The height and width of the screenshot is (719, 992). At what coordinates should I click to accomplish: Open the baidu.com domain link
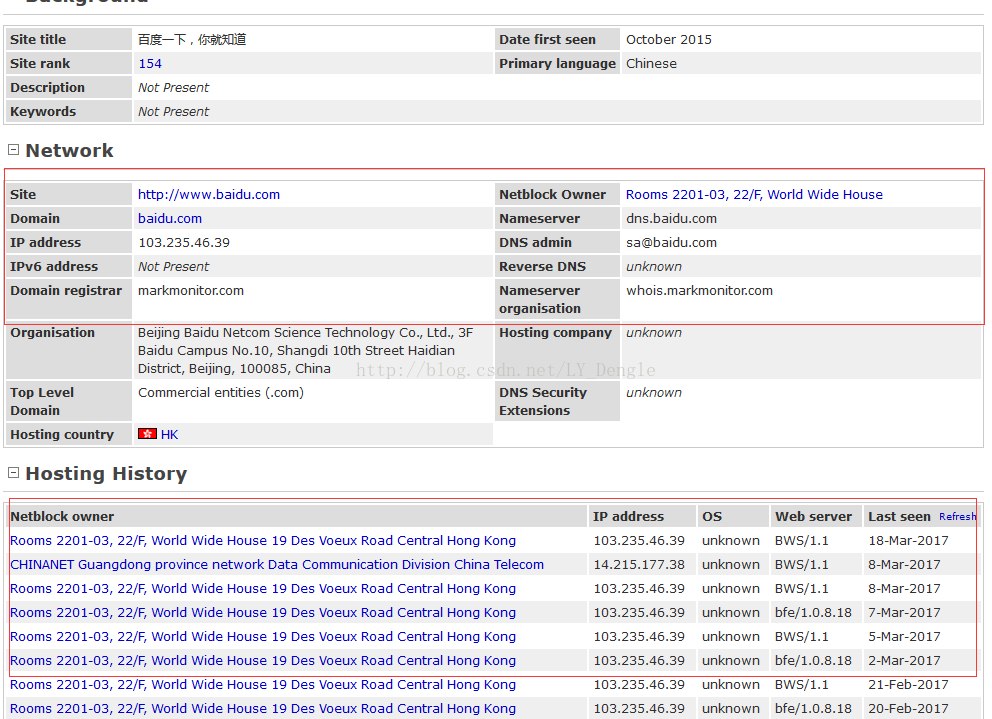pos(170,219)
